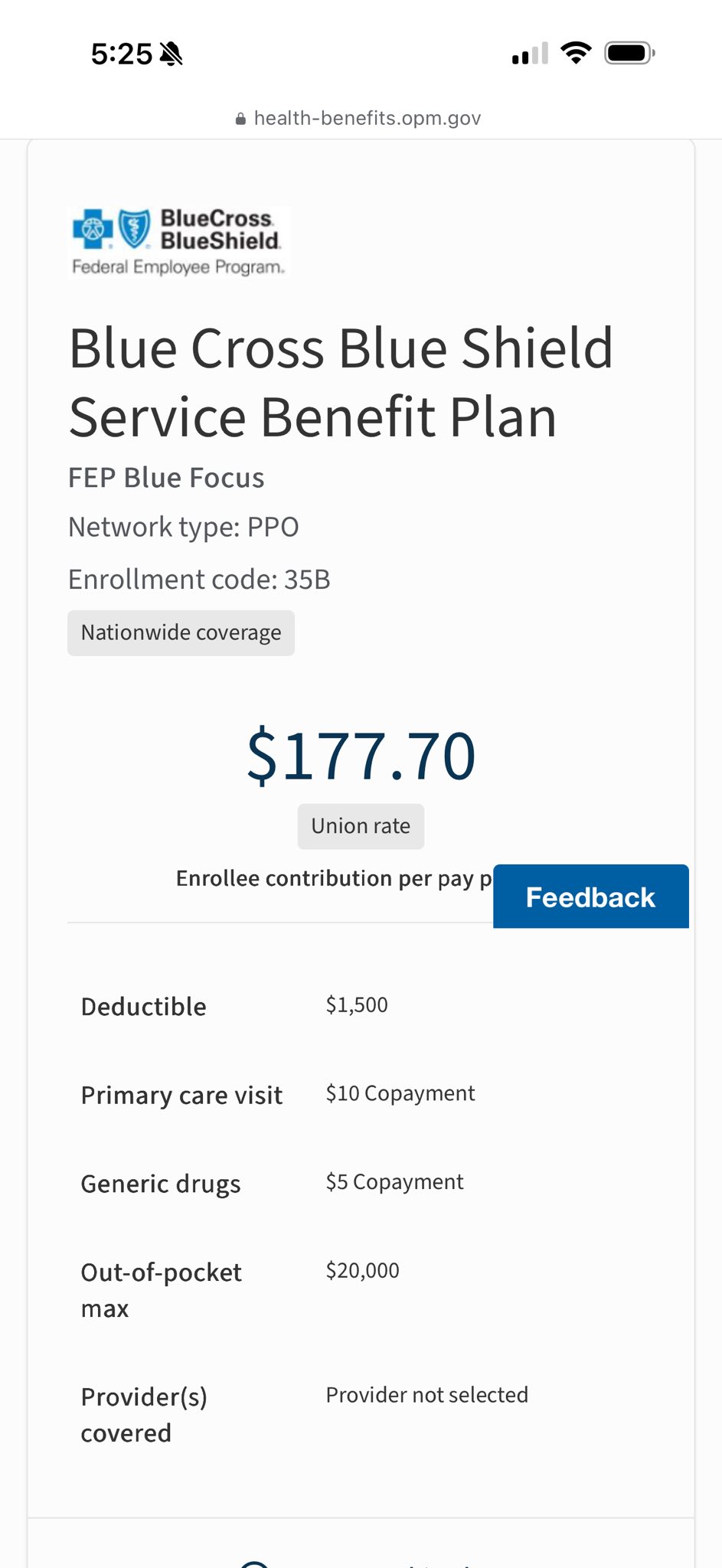The image size is (722, 1568).
Task: Tap the cellular signal bars icon
Action: pyautogui.click(x=530, y=54)
